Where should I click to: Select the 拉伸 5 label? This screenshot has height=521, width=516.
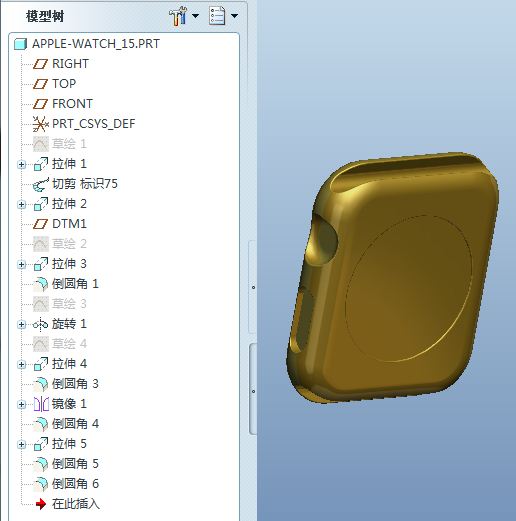[x=69, y=444]
